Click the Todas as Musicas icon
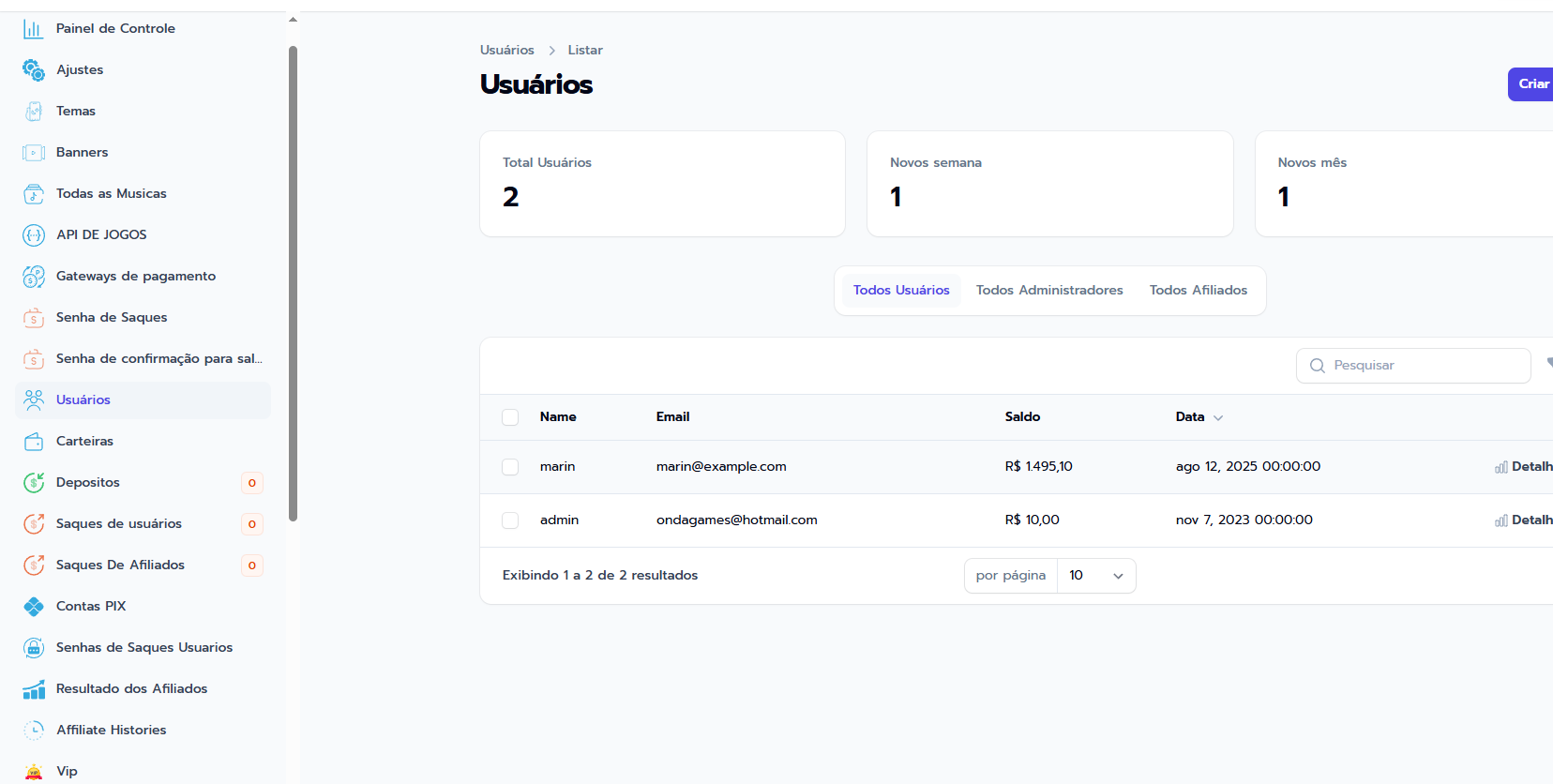Screen dimensions: 1553x784 click(x=34, y=194)
